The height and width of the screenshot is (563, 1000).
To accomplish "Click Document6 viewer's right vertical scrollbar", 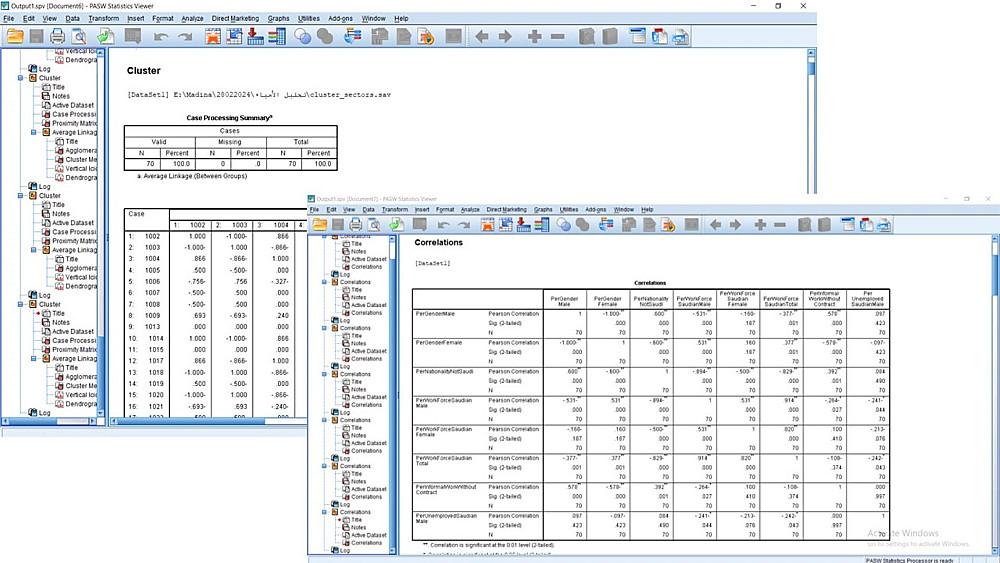I will point(811,120).
